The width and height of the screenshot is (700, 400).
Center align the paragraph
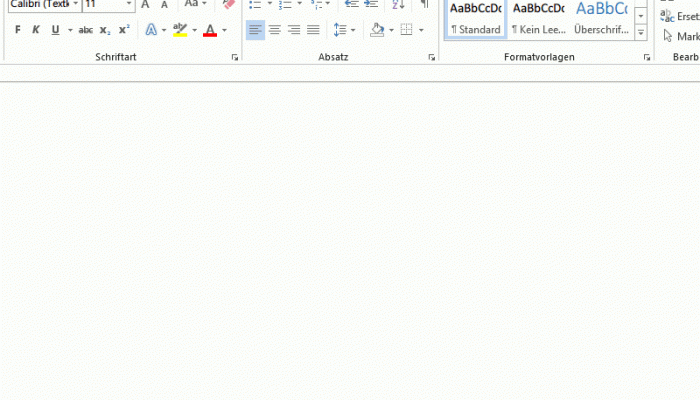pos(275,30)
